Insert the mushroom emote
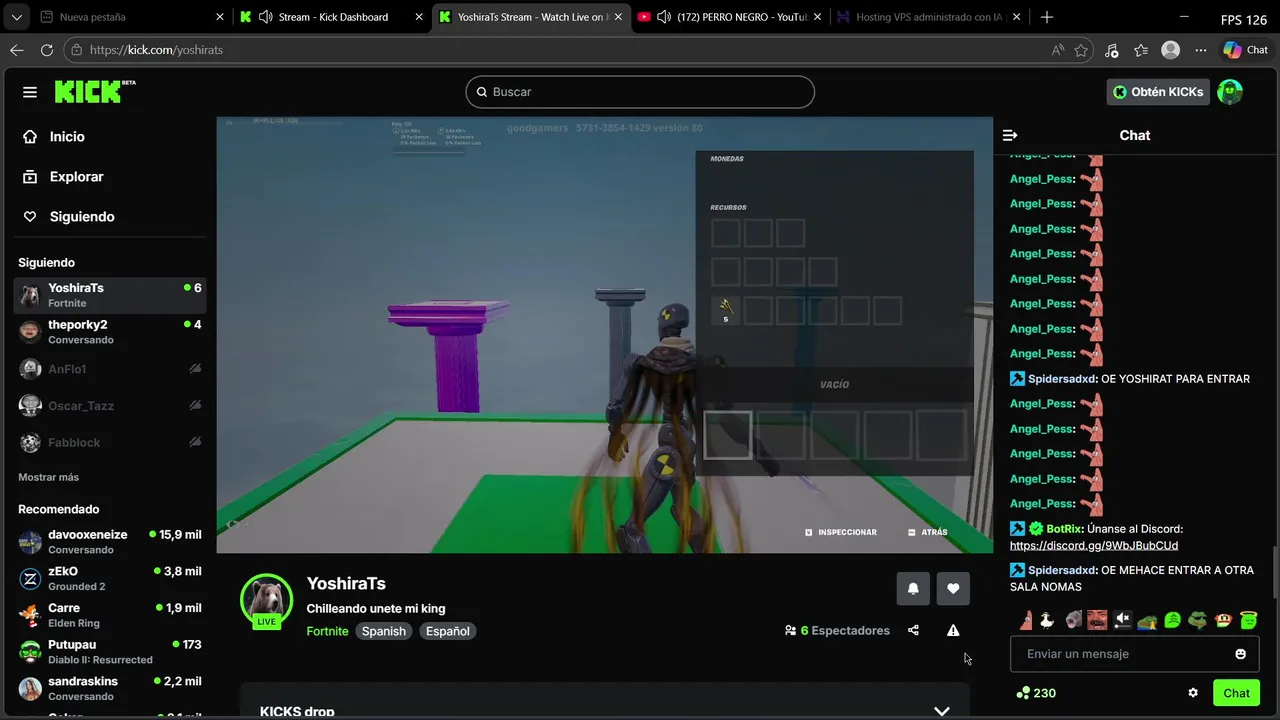 [1222, 620]
